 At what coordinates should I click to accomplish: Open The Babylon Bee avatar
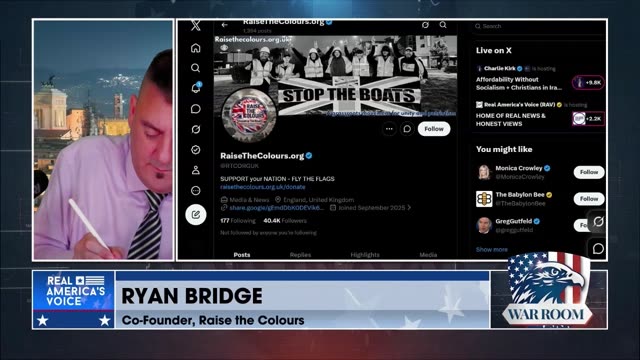point(484,199)
